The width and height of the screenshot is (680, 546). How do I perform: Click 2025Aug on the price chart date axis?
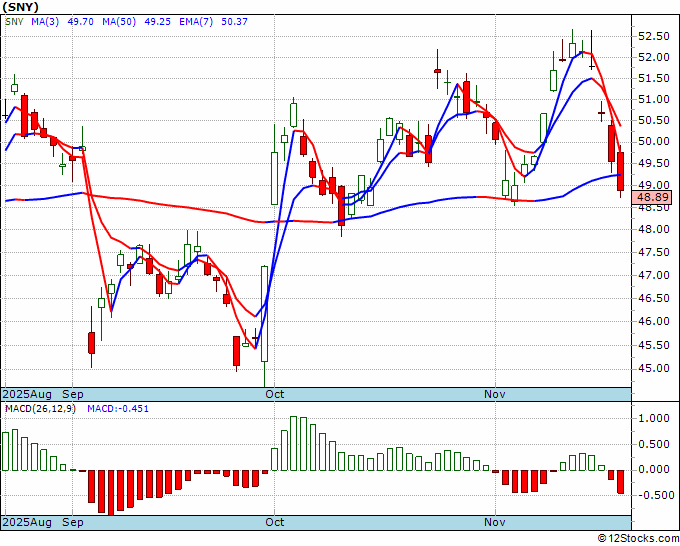(x=27, y=394)
